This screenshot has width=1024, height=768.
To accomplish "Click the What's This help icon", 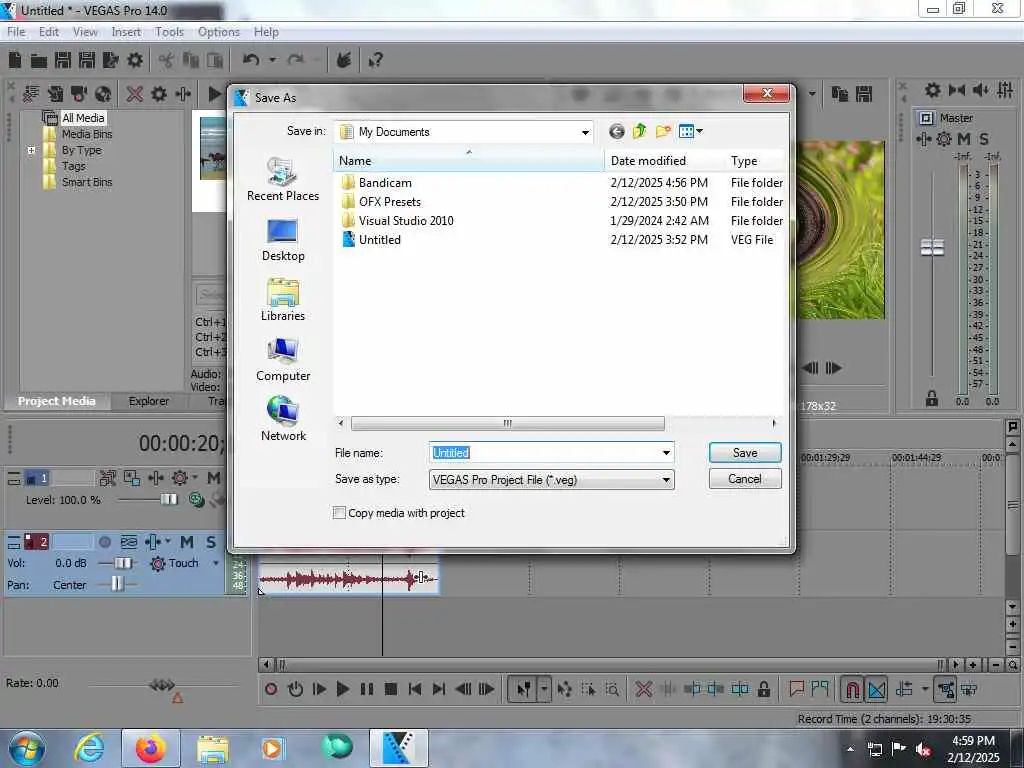I will pos(375,60).
